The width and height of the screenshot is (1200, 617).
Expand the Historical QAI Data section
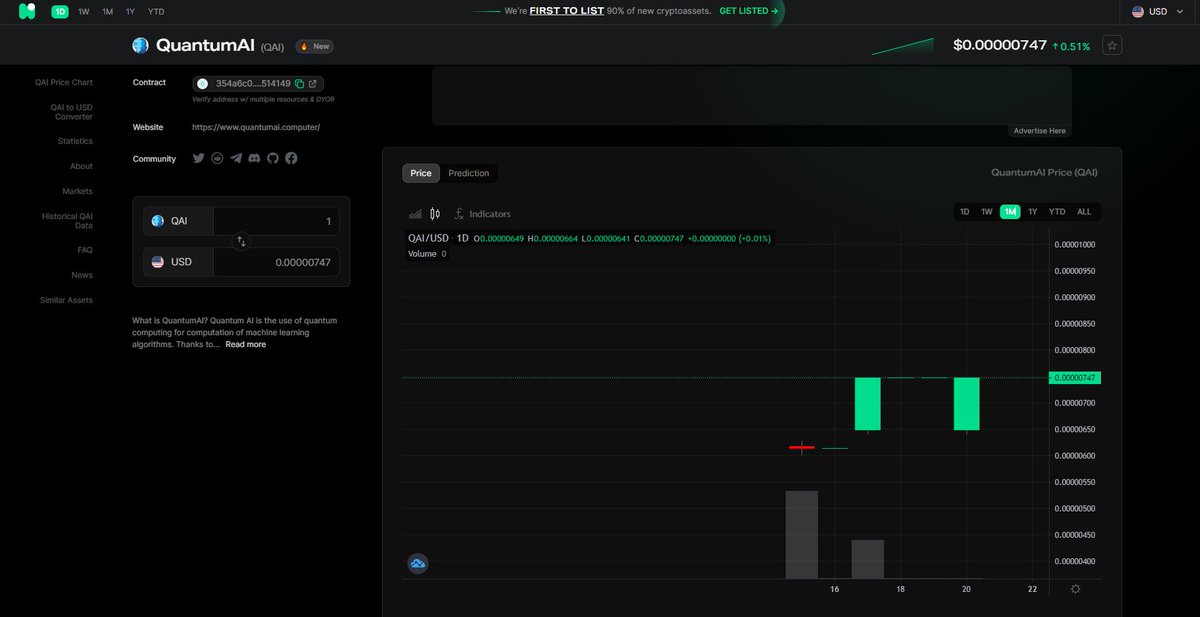67,220
